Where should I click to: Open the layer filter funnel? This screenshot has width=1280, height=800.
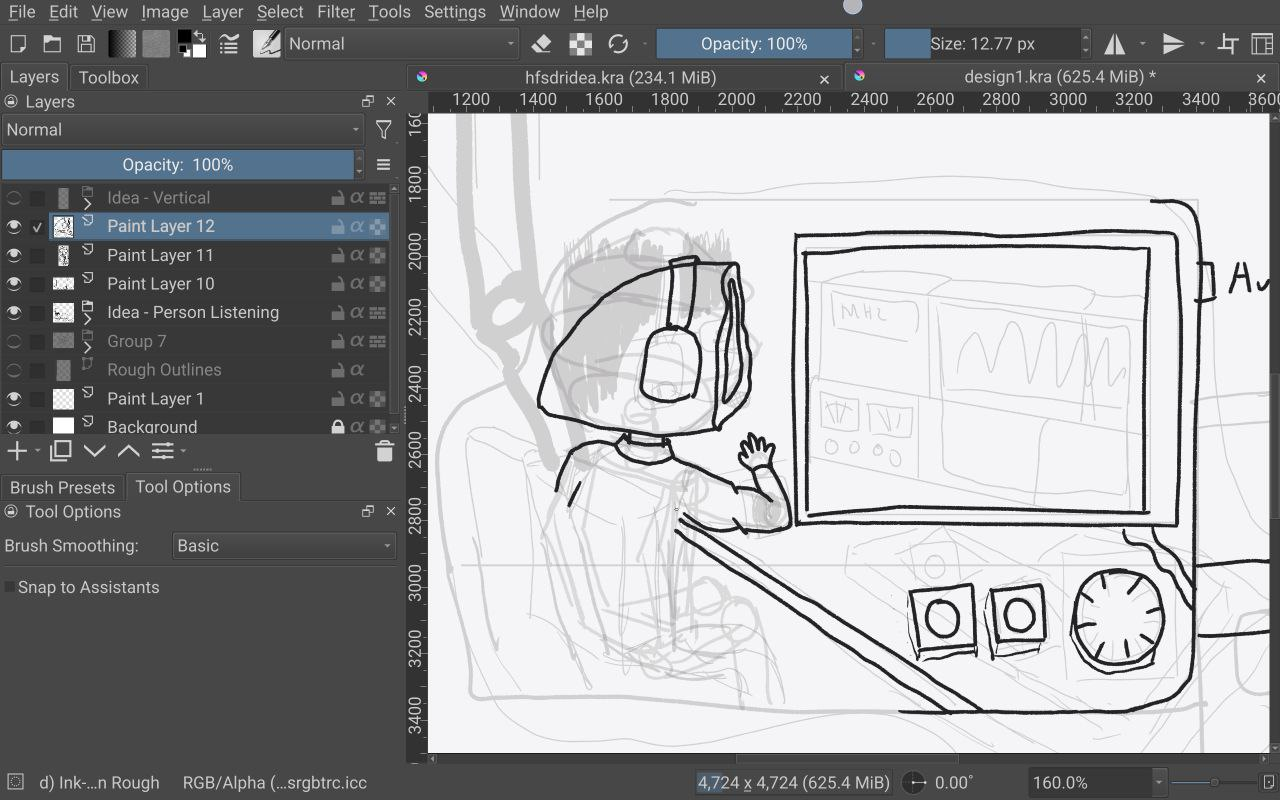[x=383, y=130]
